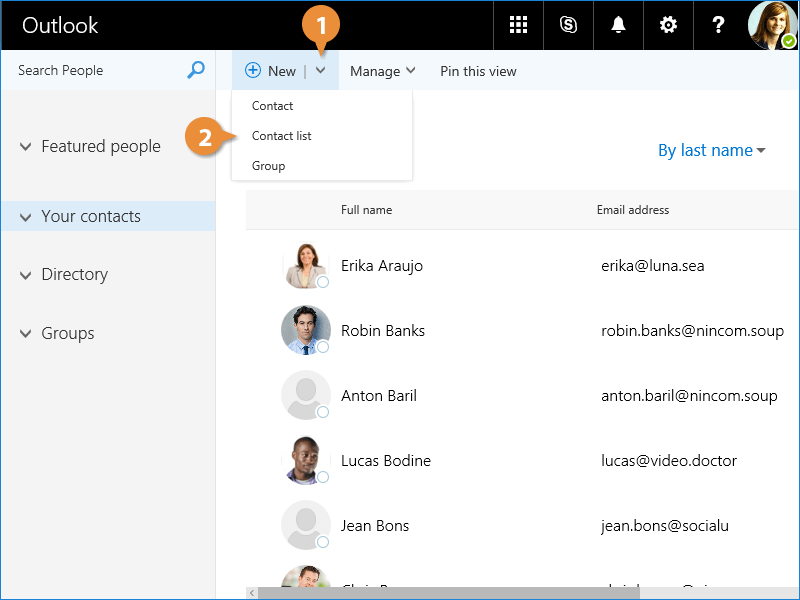Click the Search People input field

[95, 70]
